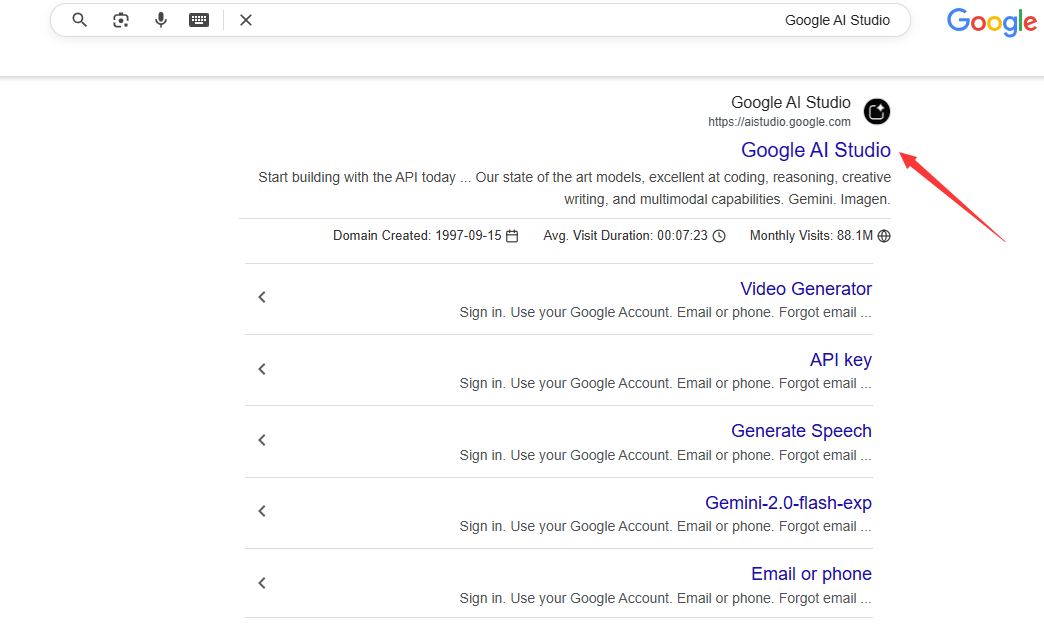Viewport: 1044px width, 625px height.
Task: Click the search box containing Google AI Studio
Action: (480, 20)
